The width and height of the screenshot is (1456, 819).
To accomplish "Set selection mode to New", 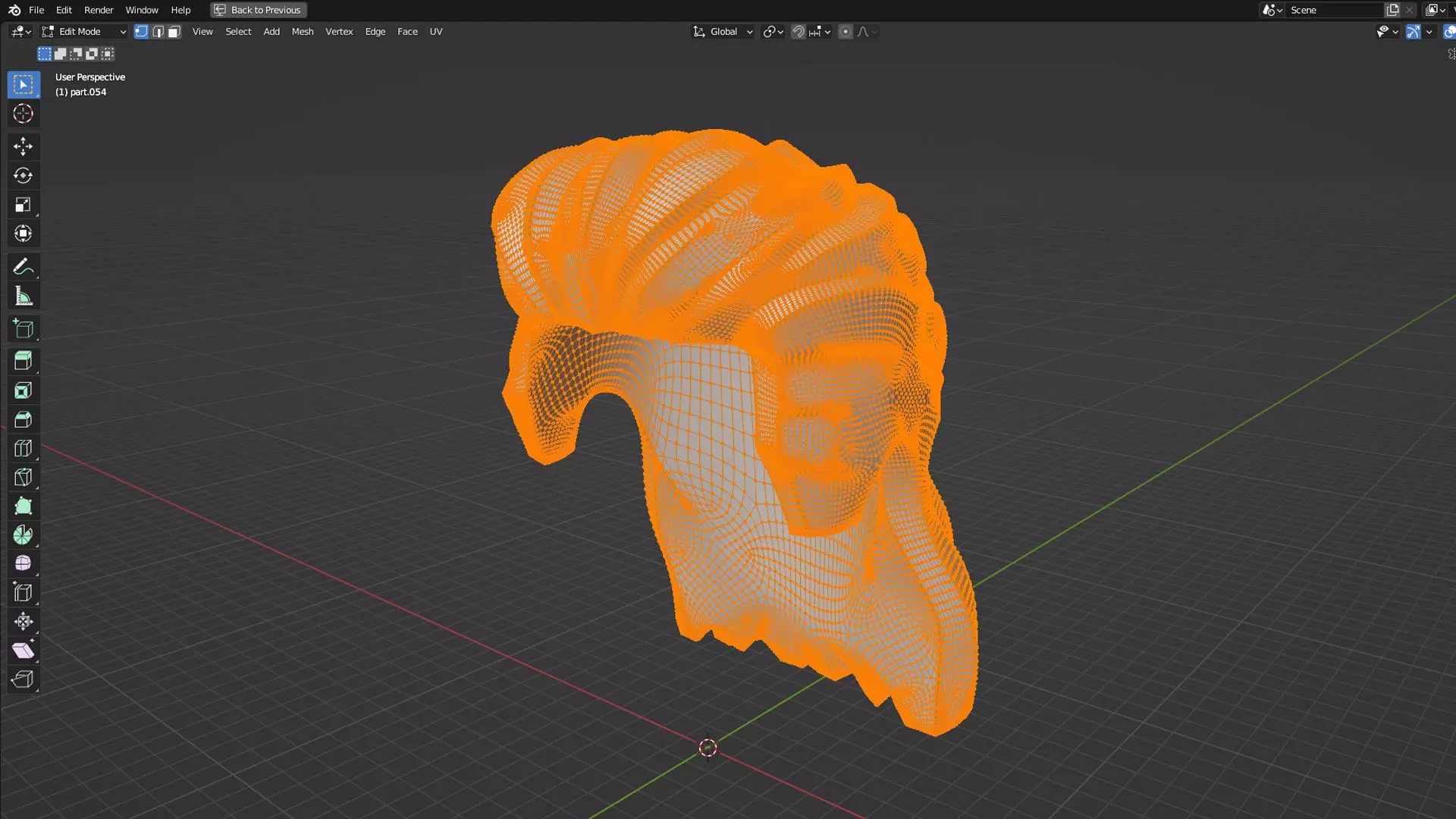I will click(x=45, y=54).
